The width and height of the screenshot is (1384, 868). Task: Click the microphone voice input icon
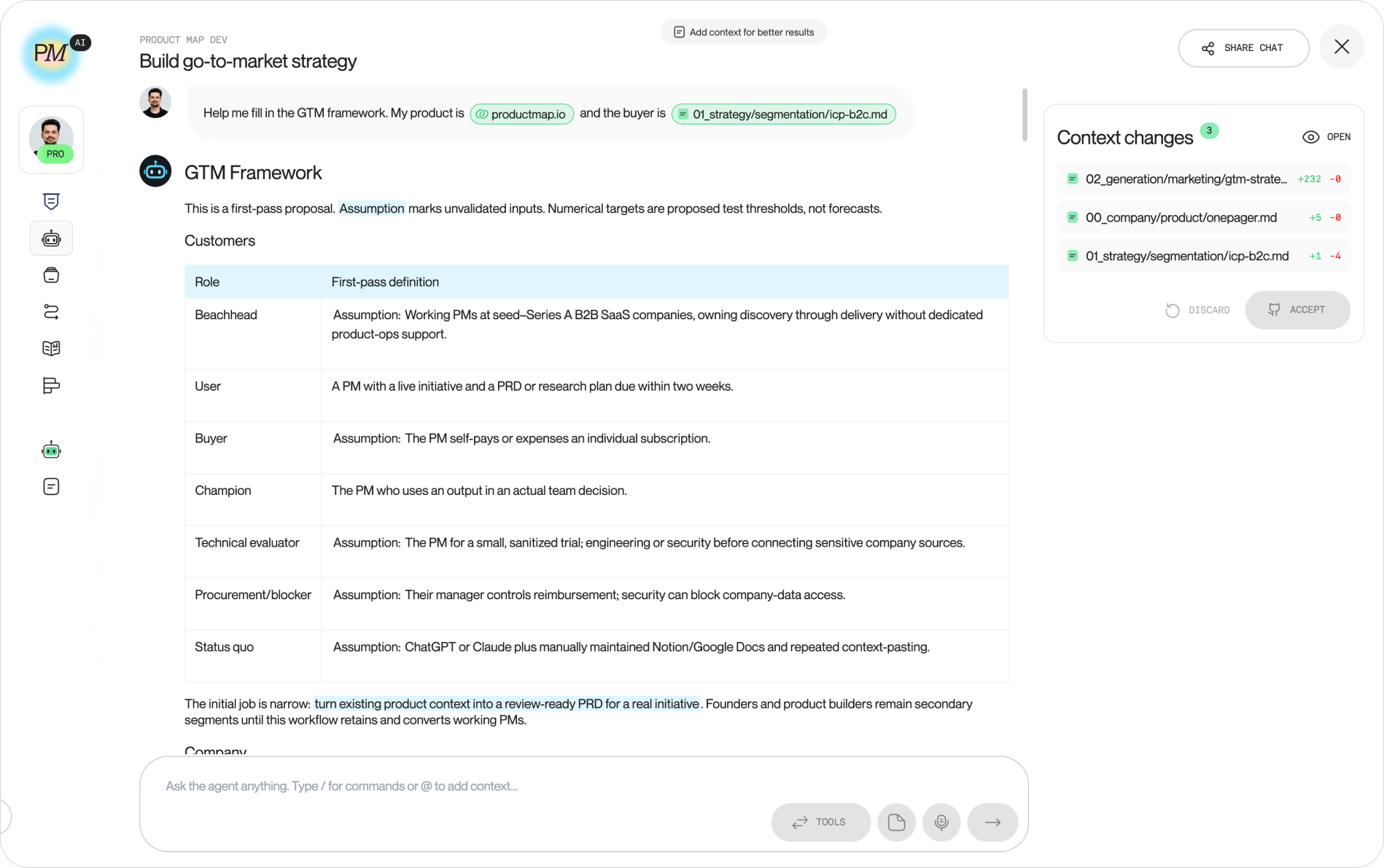(x=942, y=822)
